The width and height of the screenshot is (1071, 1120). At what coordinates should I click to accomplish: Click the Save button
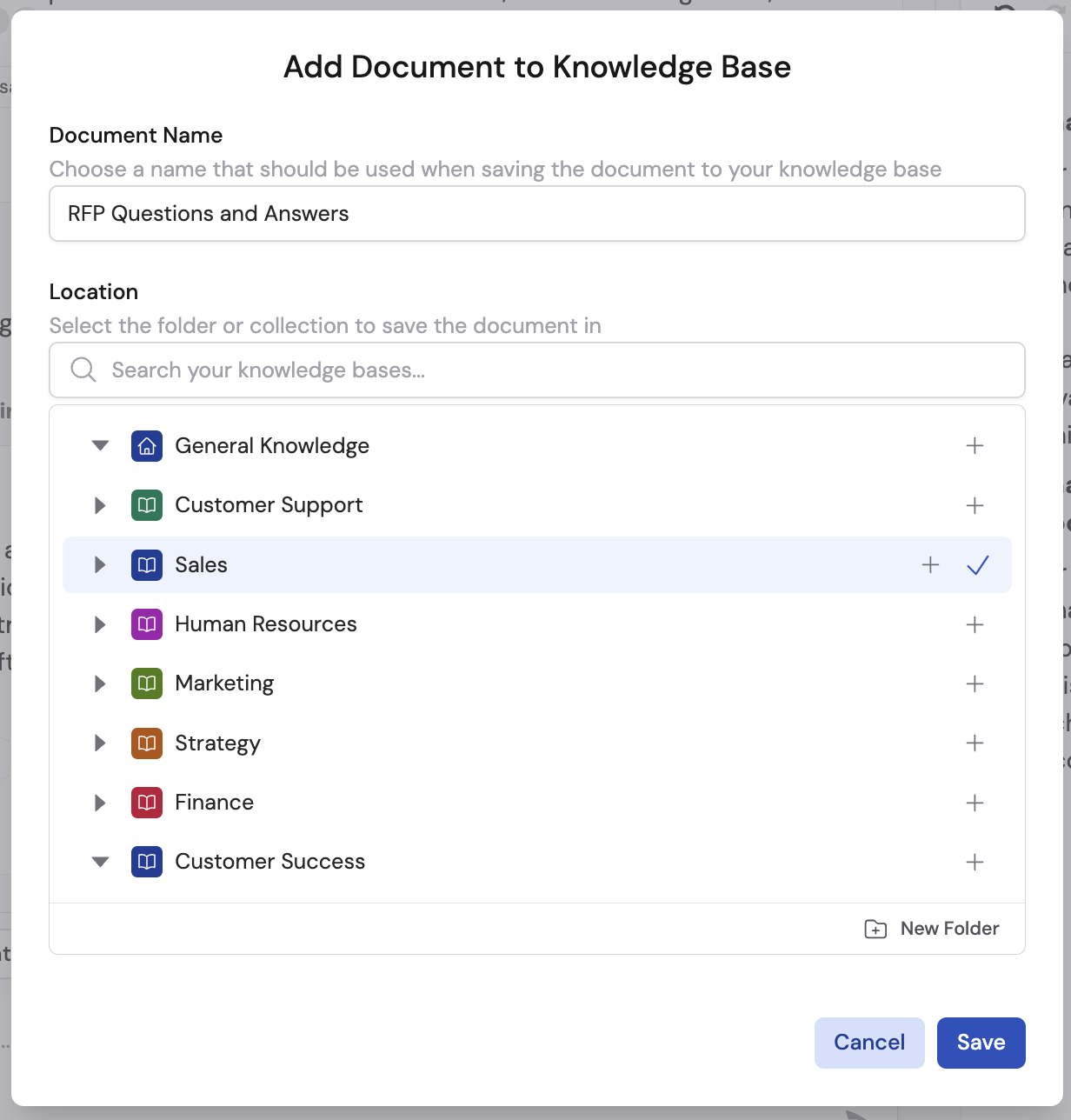click(x=981, y=1043)
